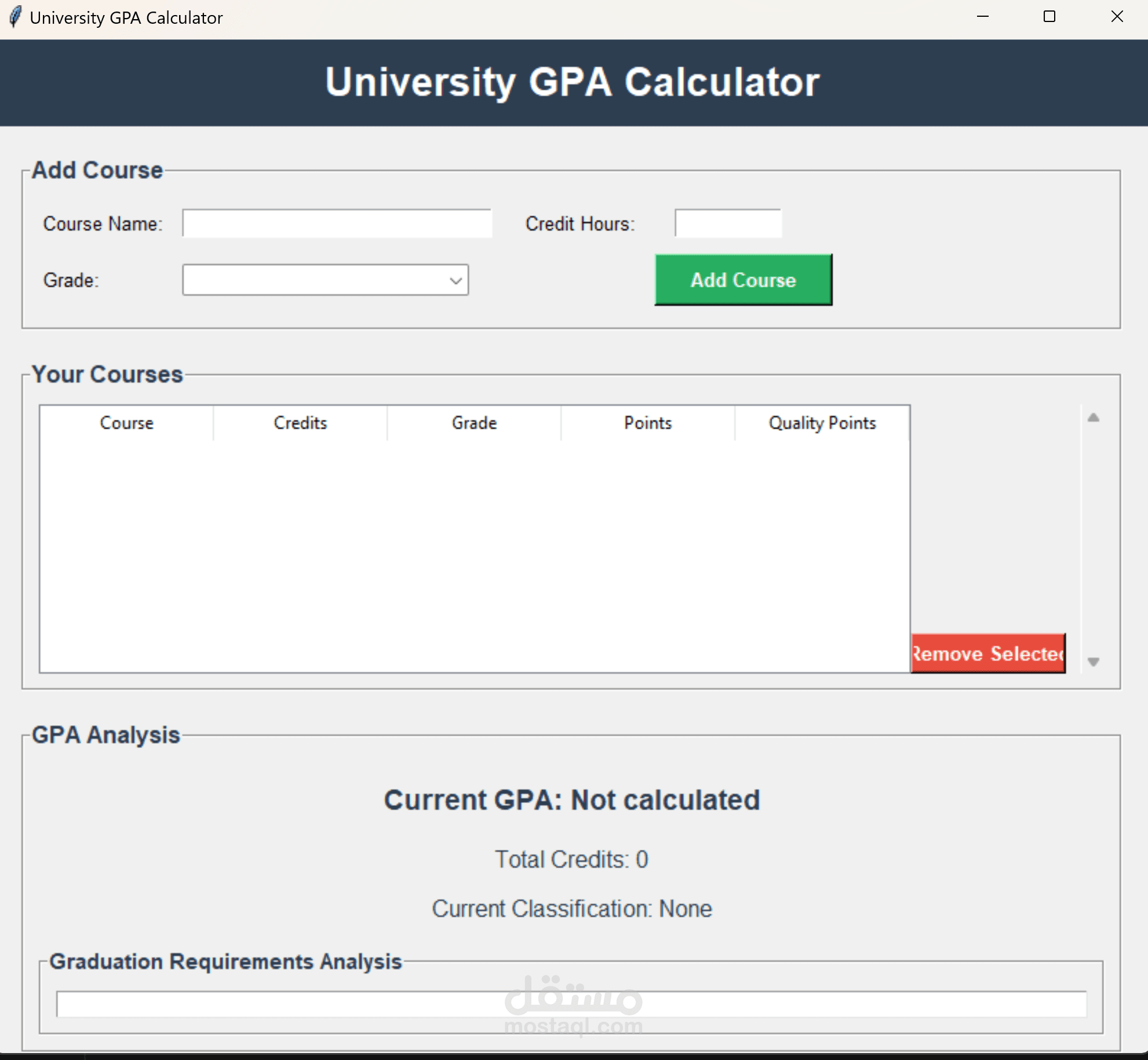Click the Add Course button
This screenshot has height=1060, width=1148.
click(x=742, y=280)
